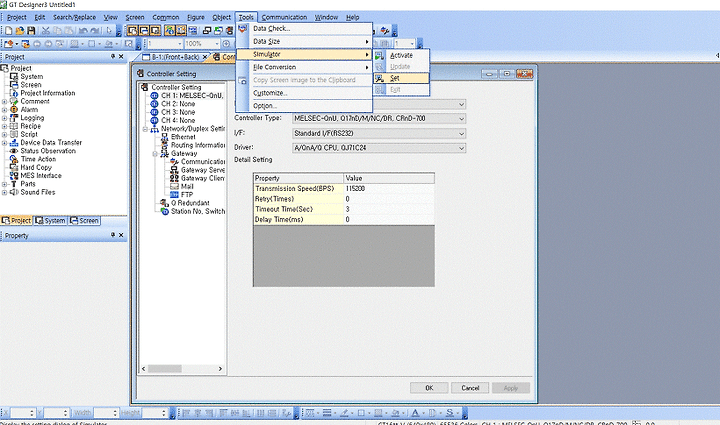This screenshot has height=425, width=720.
Task: Open the Driver A/QnA/Q CPU dropdown
Action: (461, 148)
